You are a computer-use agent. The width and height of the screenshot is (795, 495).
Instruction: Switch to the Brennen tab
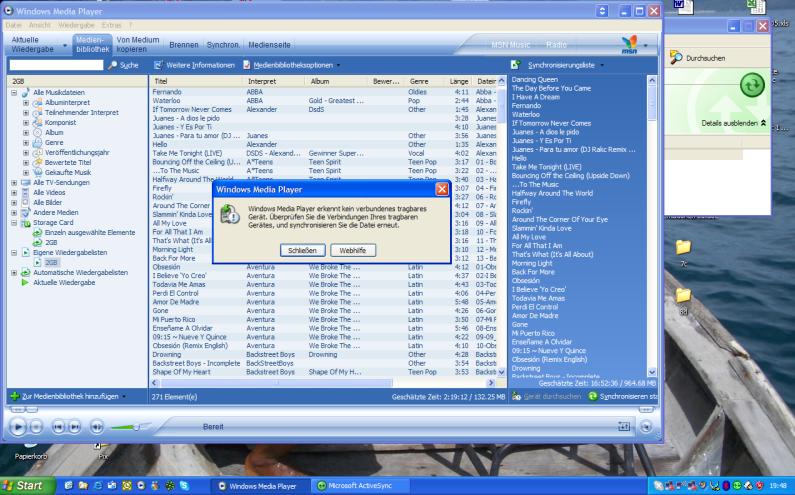[x=184, y=45]
